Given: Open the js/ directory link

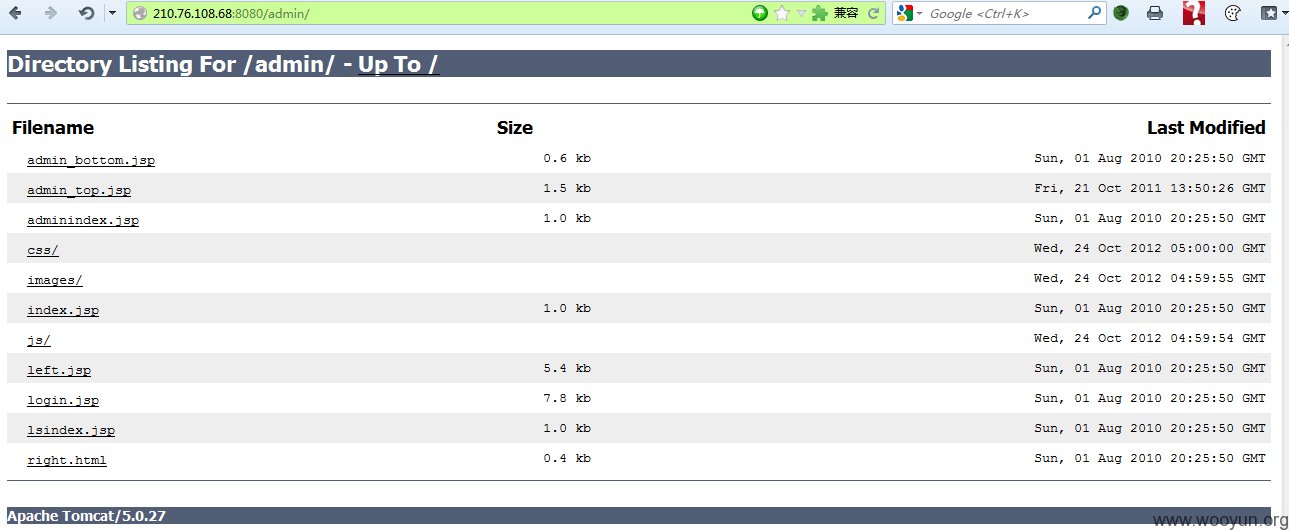Looking at the screenshot, I should coord(39,340).
